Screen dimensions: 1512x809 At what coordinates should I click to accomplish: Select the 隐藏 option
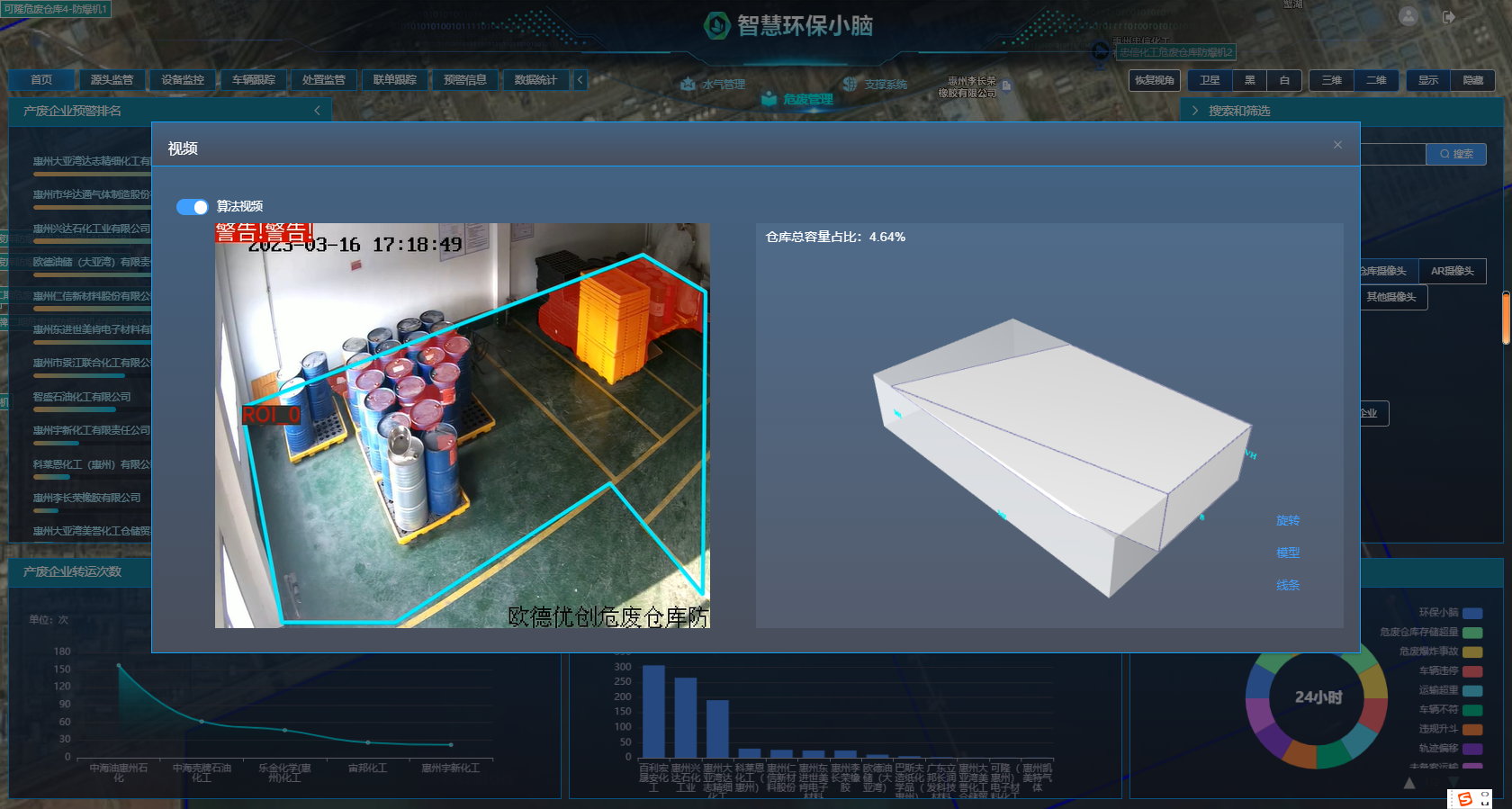click(1473, 80)
